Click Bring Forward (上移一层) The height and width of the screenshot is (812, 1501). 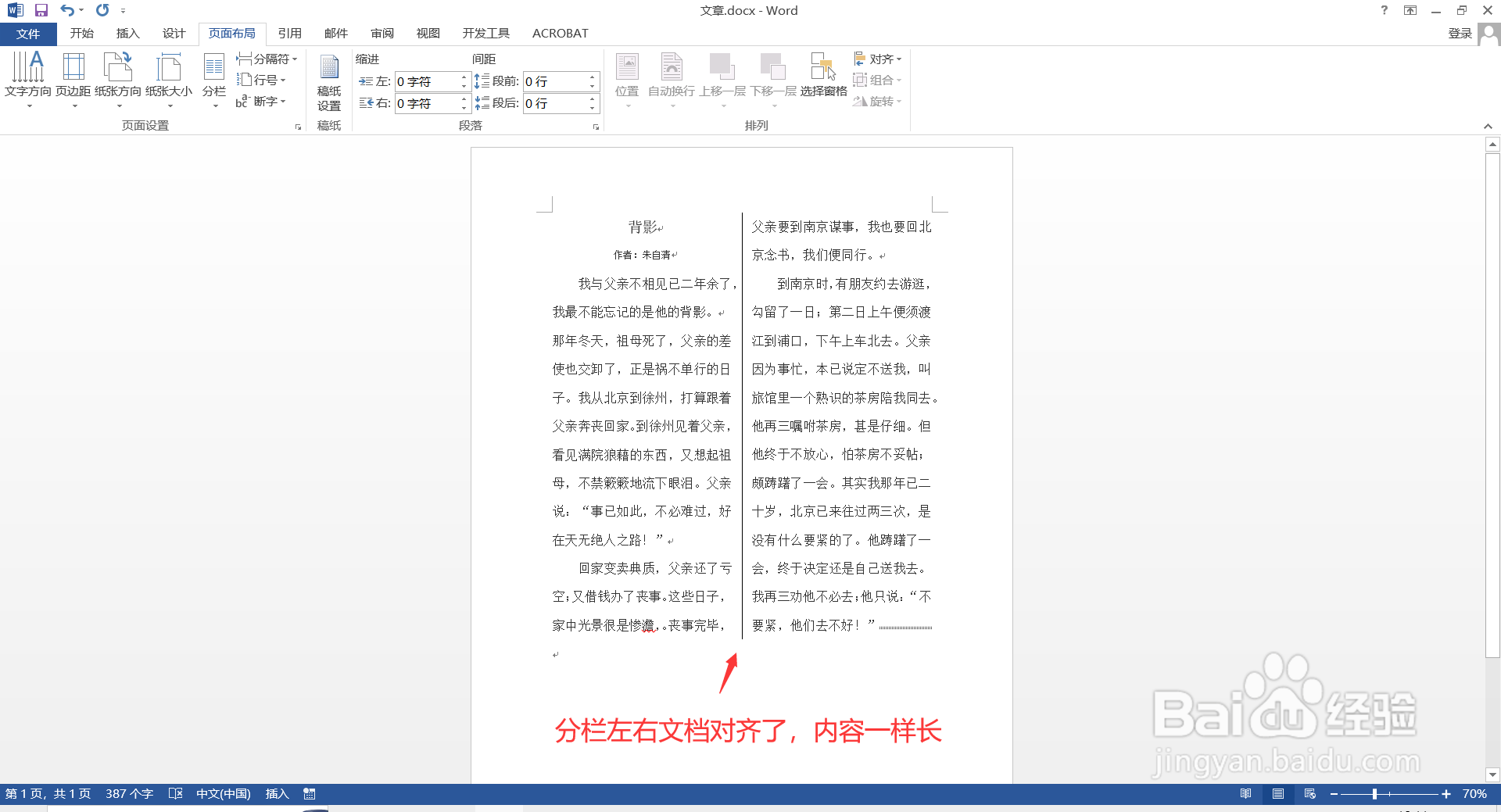(722, 80)
